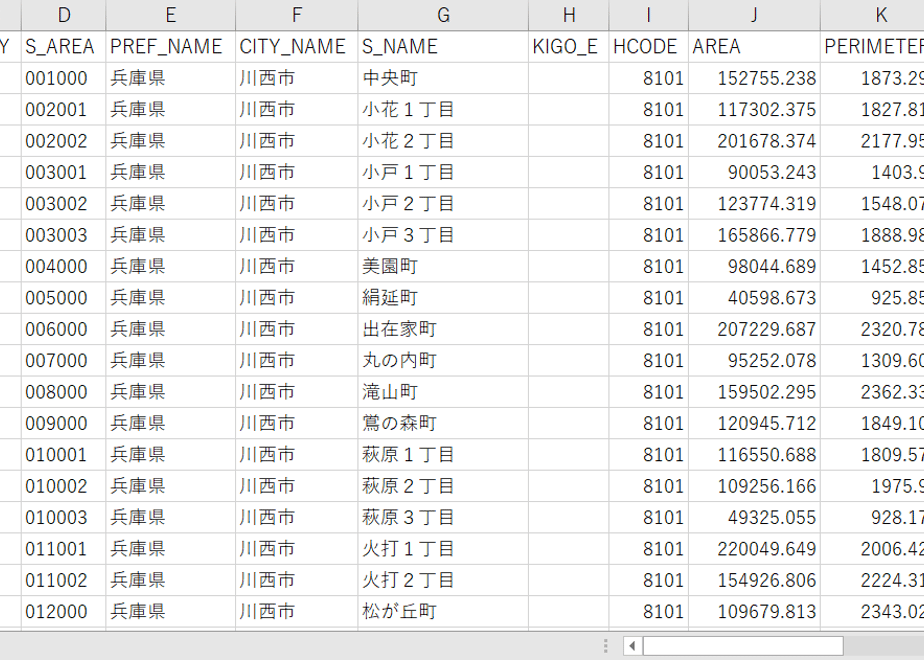Click the KIGO_E header cell

(x=569, y=47)
